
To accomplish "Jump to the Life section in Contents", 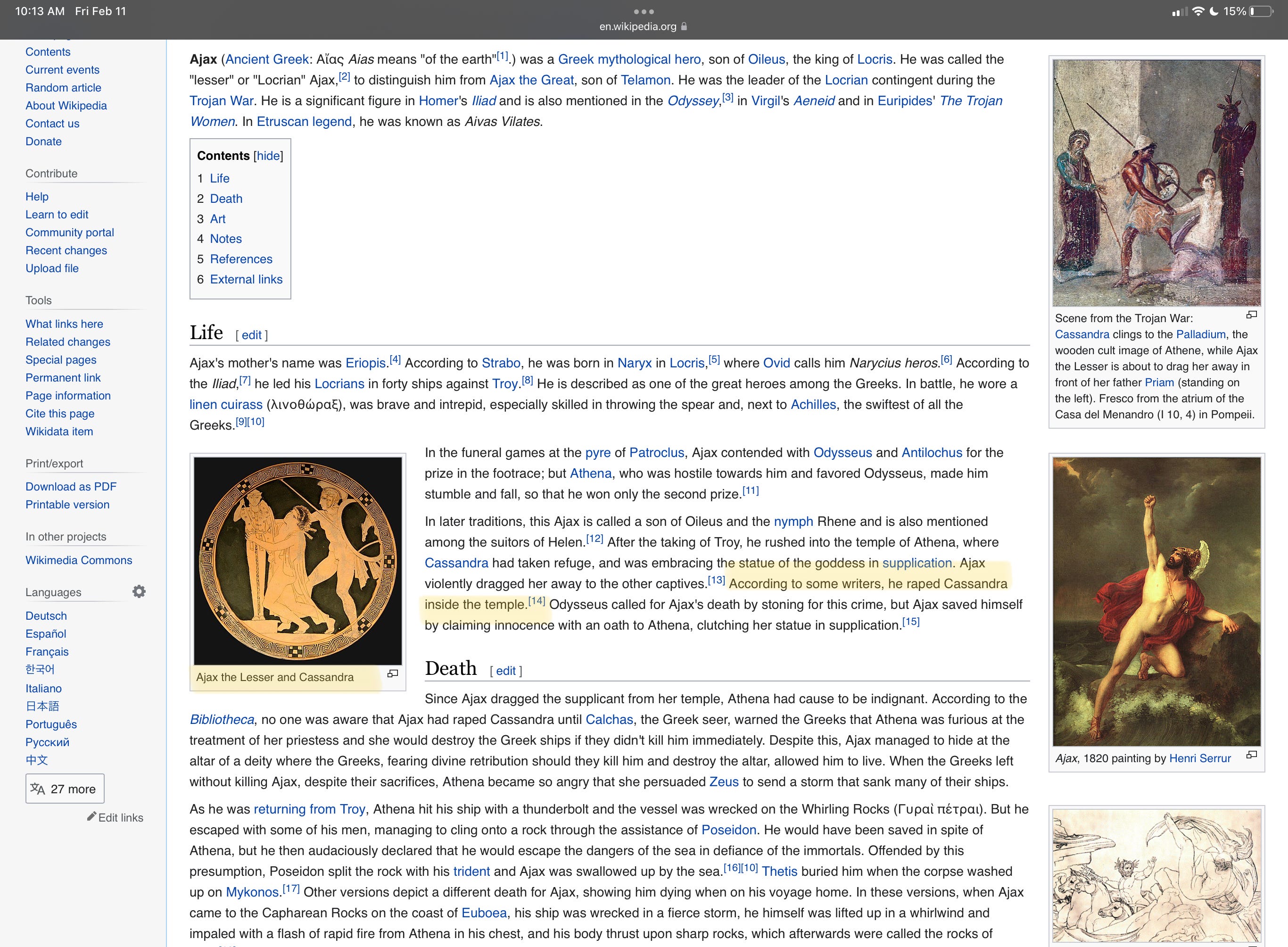I will [x=219, y=178].
